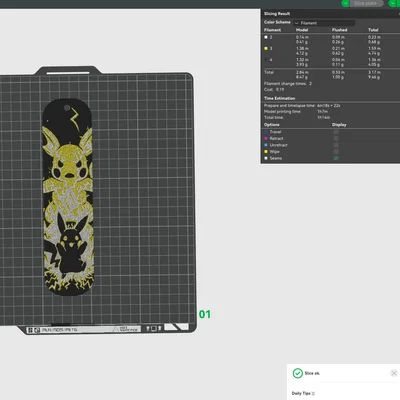Click the yellow Wipe legend color square
Screen dimensions: 400x400
pyautogui.click(x=266, y=152)
